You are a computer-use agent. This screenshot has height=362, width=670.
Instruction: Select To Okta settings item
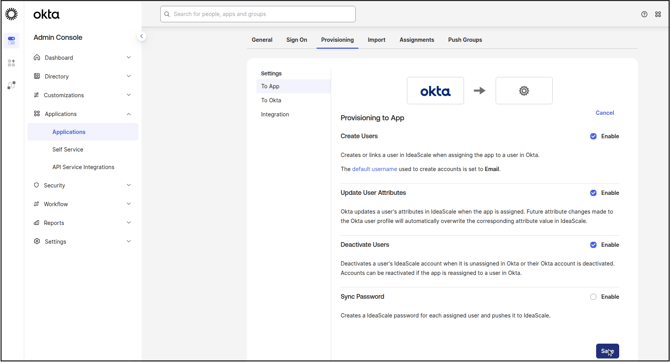[271, 100]
